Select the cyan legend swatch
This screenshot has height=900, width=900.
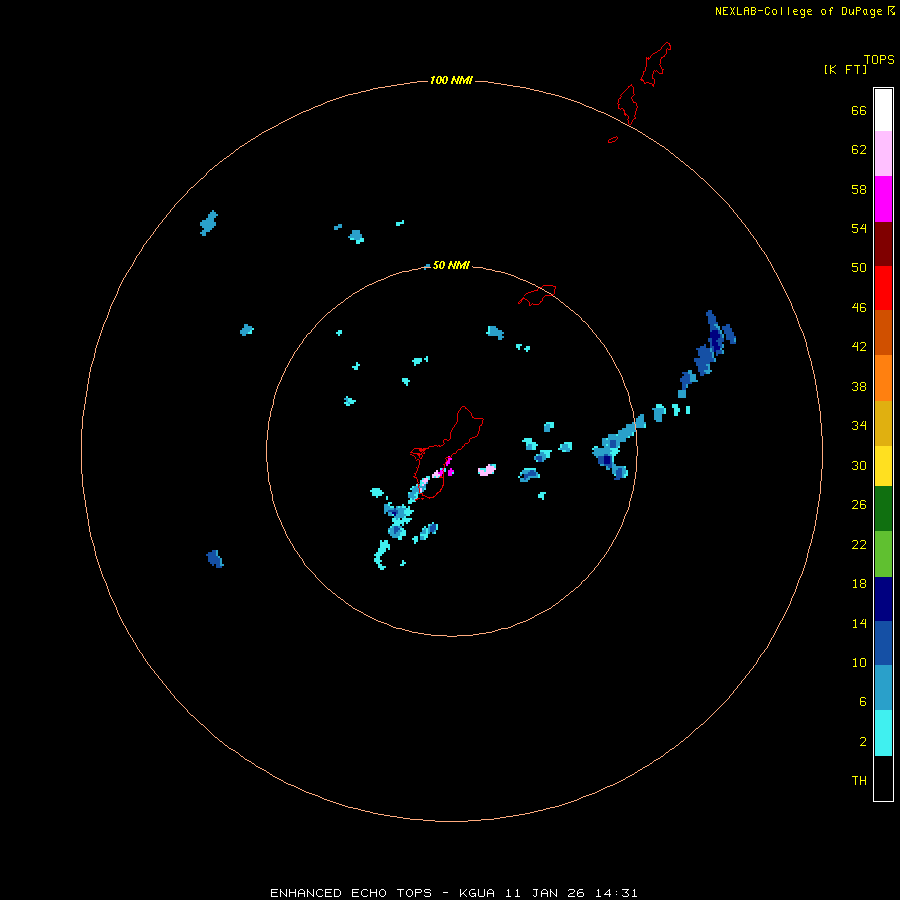click(x=883, y=733)
